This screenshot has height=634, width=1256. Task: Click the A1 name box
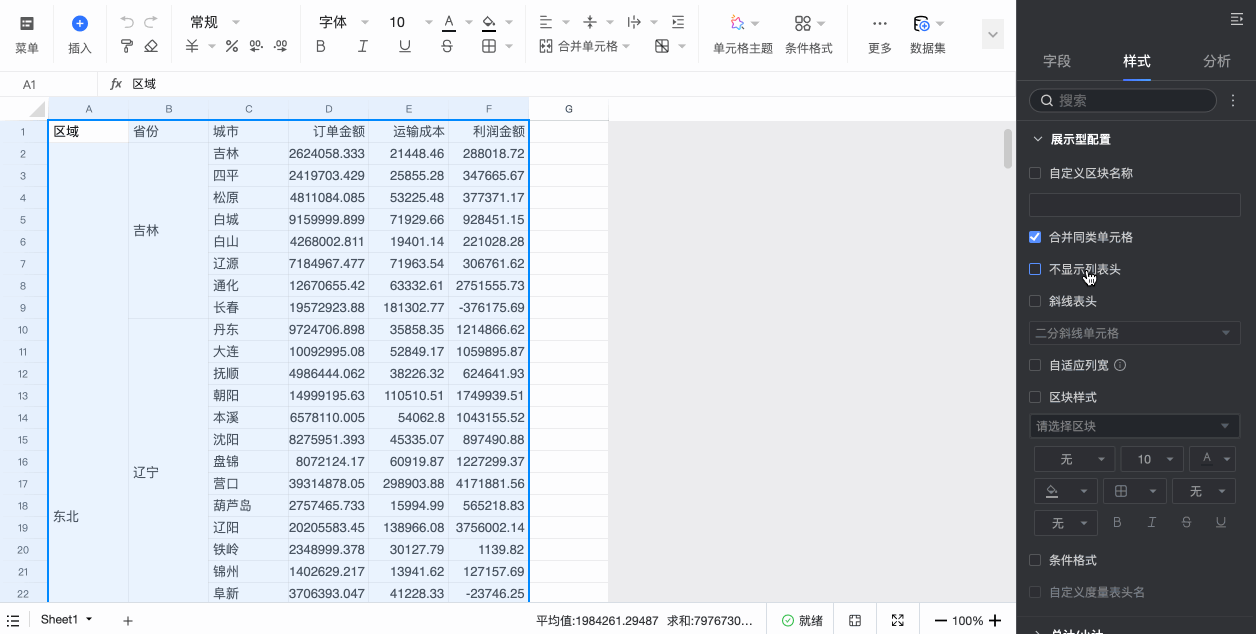tap(48, 84)
